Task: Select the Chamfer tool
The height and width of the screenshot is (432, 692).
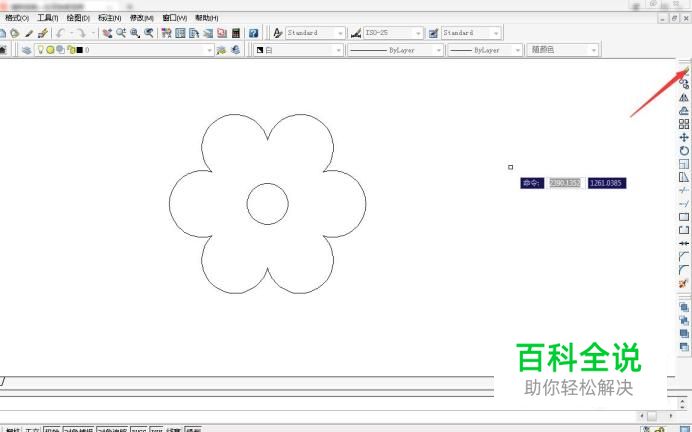Action: tap(684, 256)
